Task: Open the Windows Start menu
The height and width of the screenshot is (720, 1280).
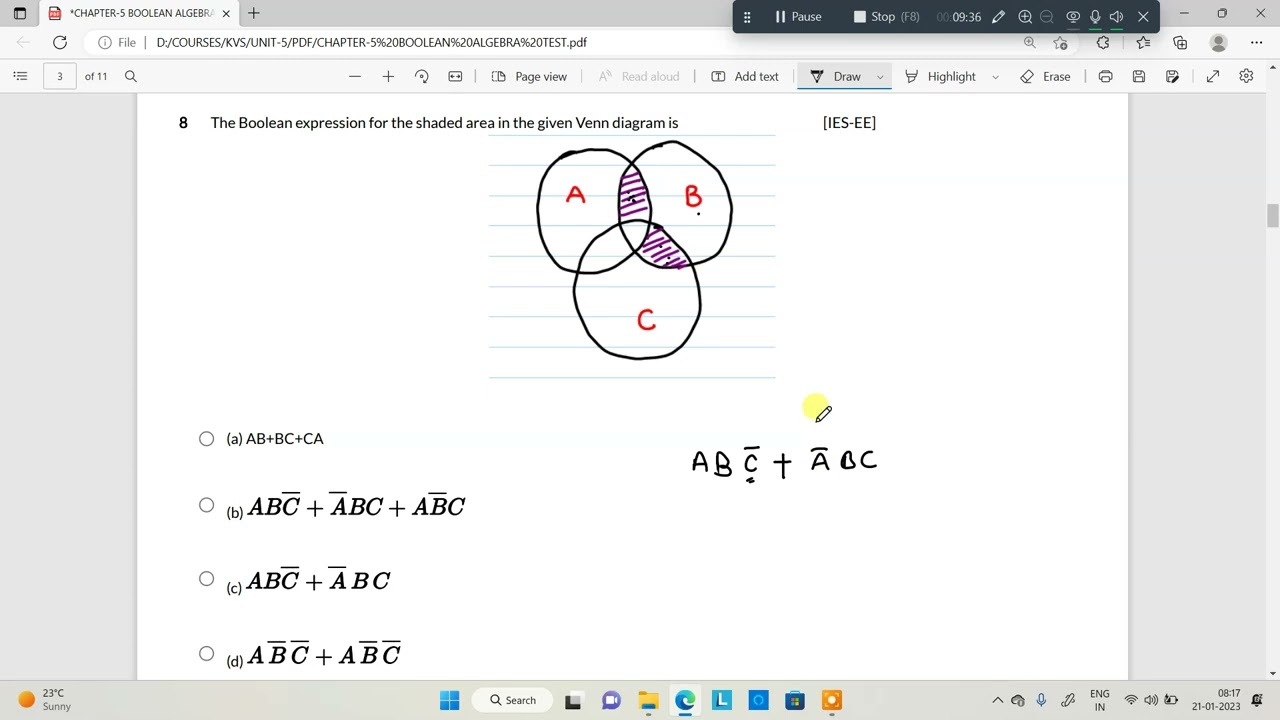Action: coord(450,700)
